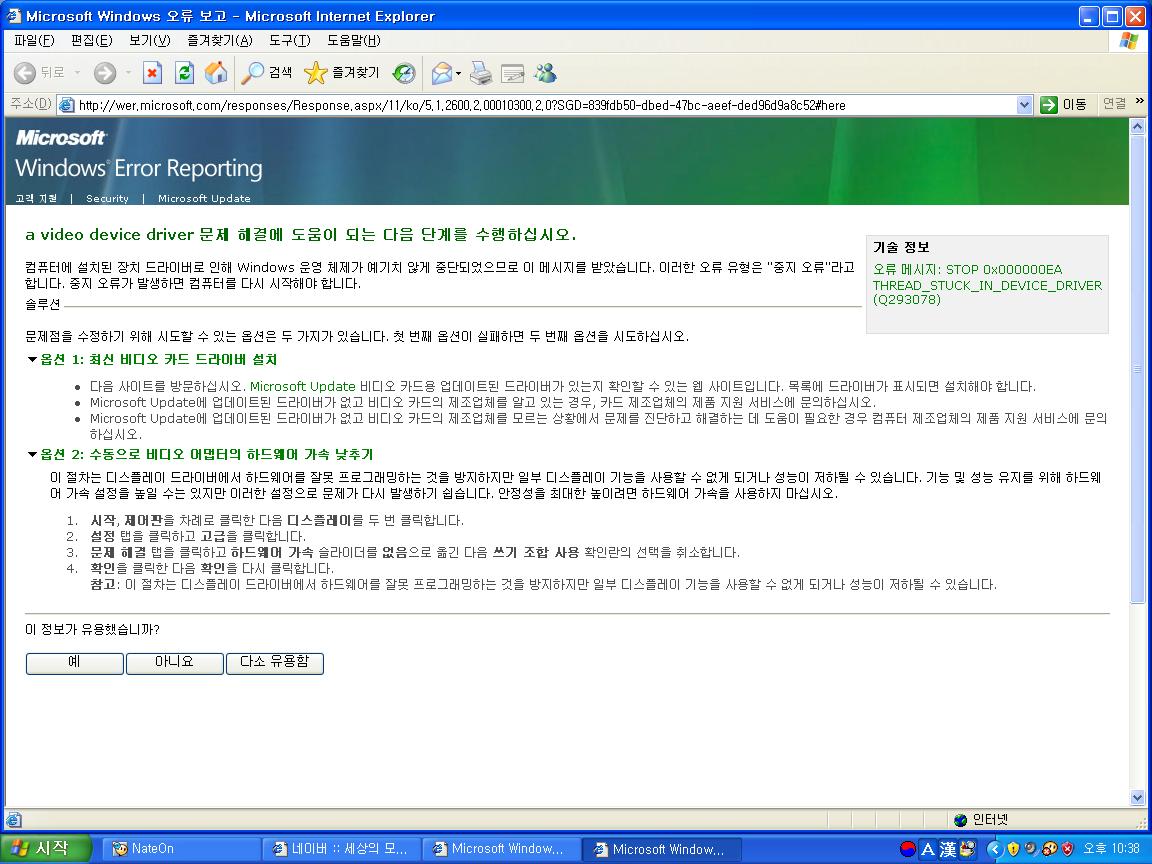Screen dimensions: 1152x864
Task: Switch to NateOn in the taskbar
Action: (x=180, y=849)
